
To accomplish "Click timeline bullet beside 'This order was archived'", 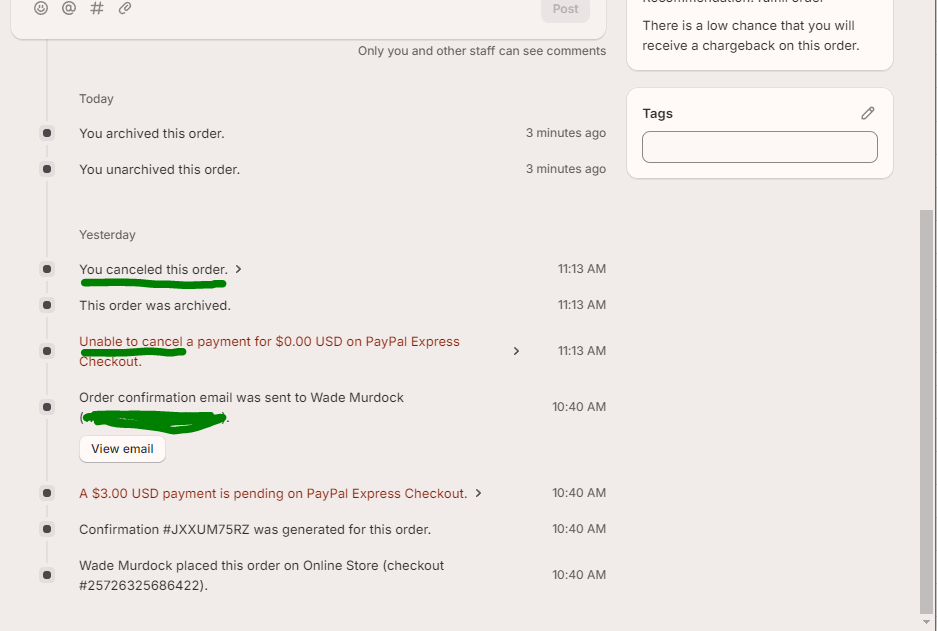I will 47,305.
